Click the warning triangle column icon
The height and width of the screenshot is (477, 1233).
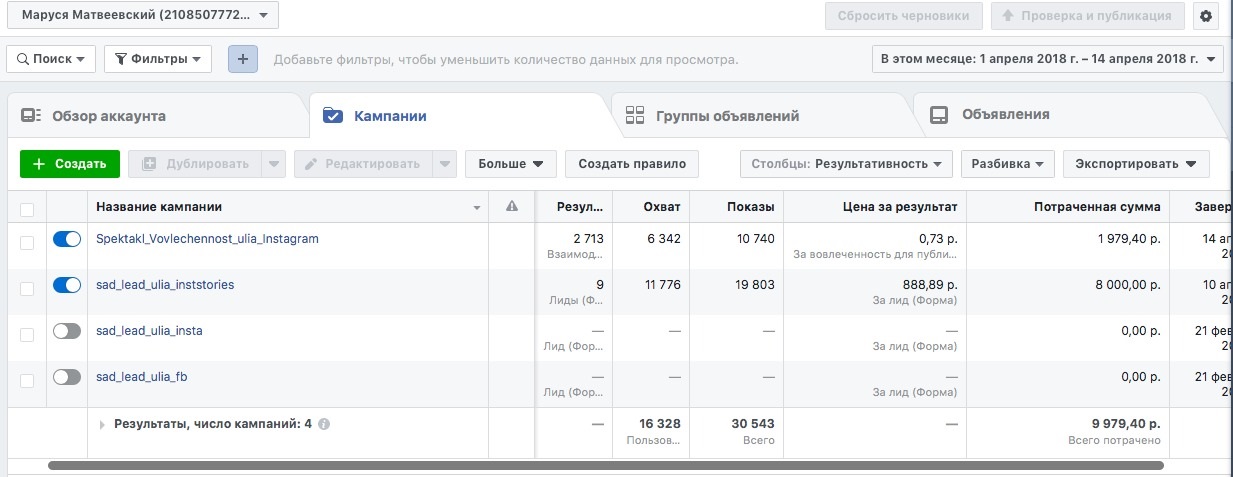click(x=512, y=207)
